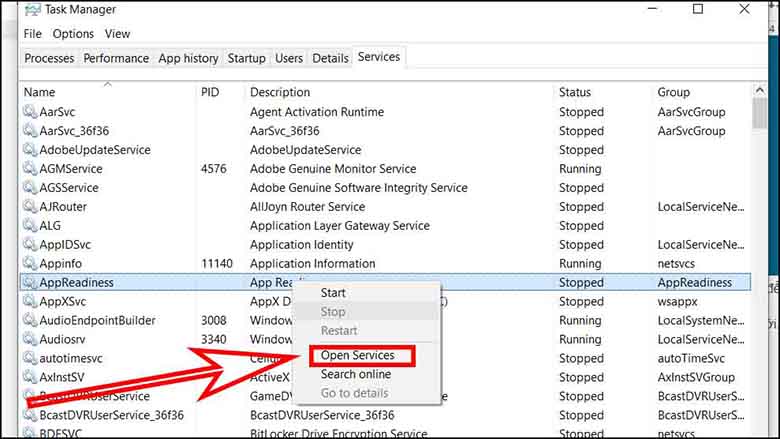Click the gear icon beside AarSvc service
This screenshot has width=780, height=439.
coord(30,112)
